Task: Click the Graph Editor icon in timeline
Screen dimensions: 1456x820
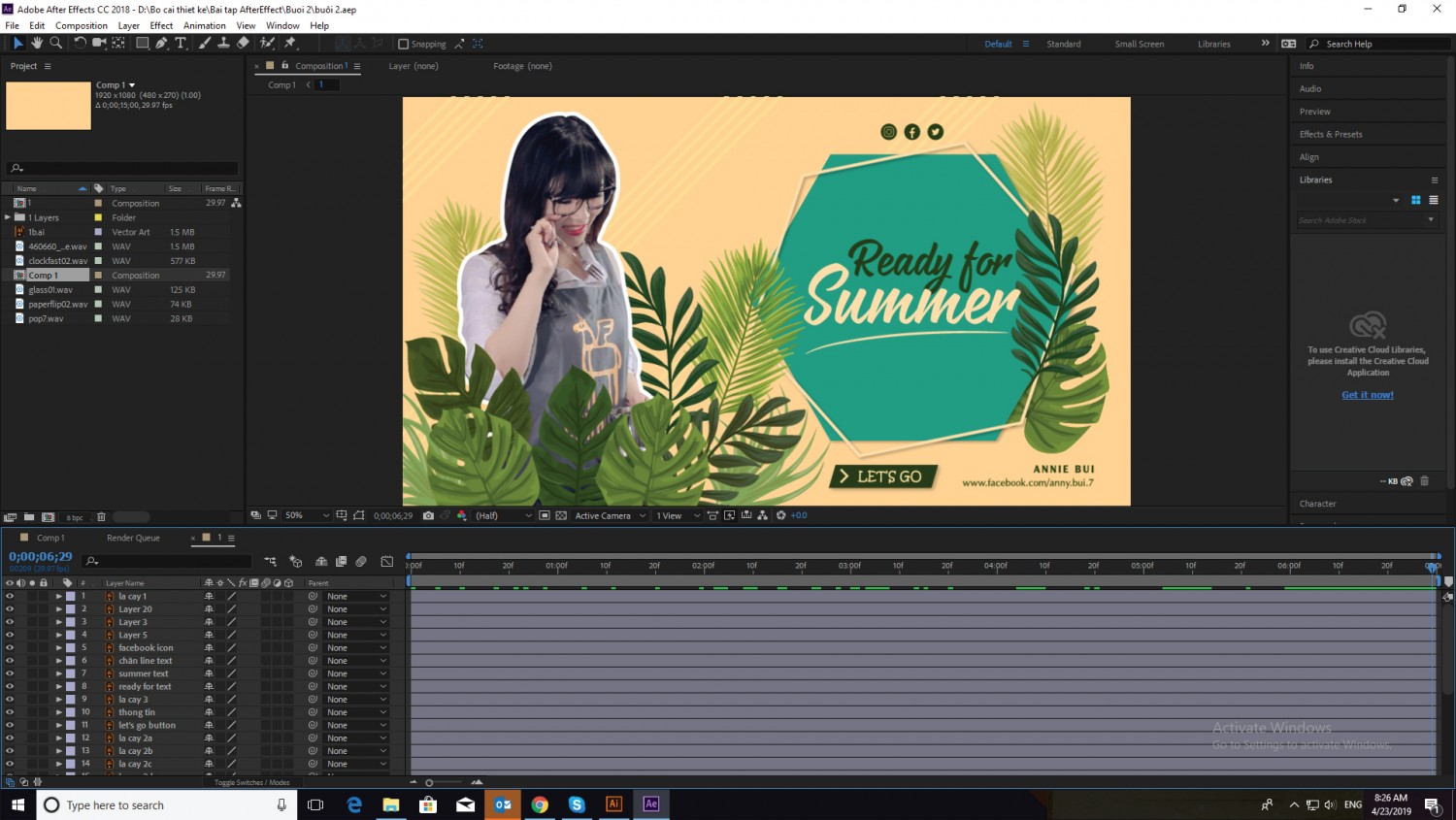Action: [387, 561]
